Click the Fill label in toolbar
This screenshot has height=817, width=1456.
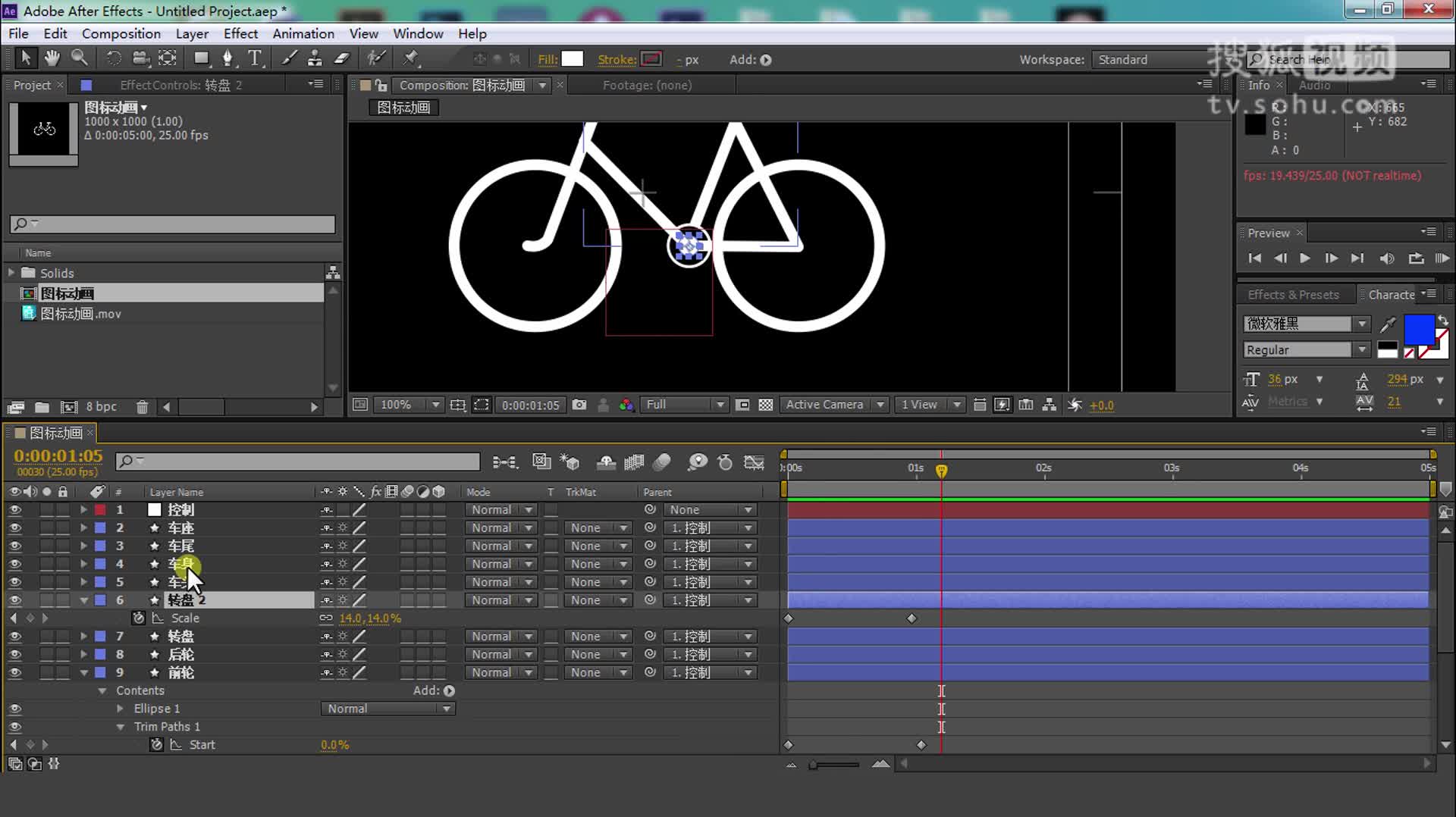tap(548, 59)
